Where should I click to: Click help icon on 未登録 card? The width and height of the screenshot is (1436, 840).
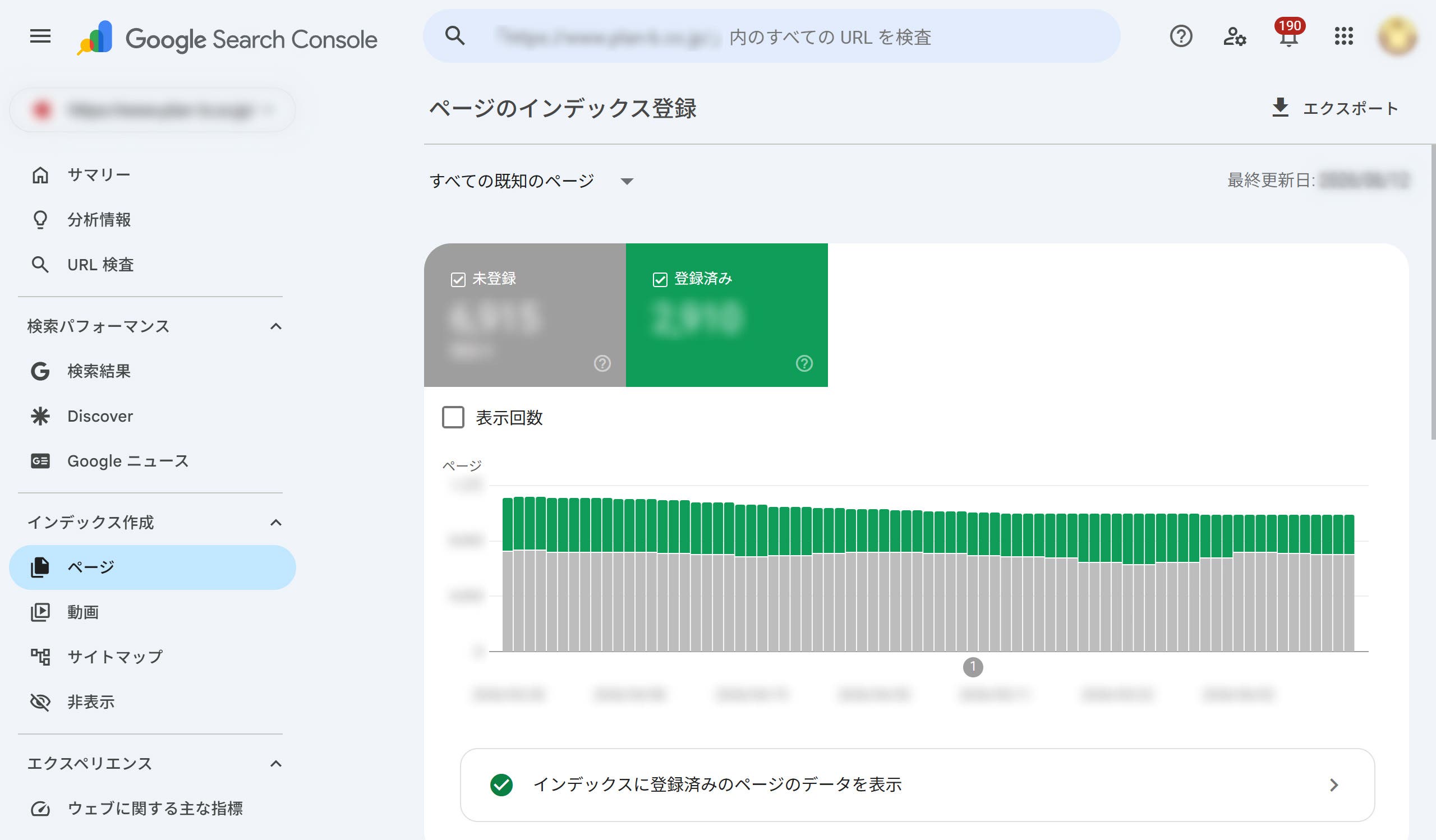click(x=602, y=363)
